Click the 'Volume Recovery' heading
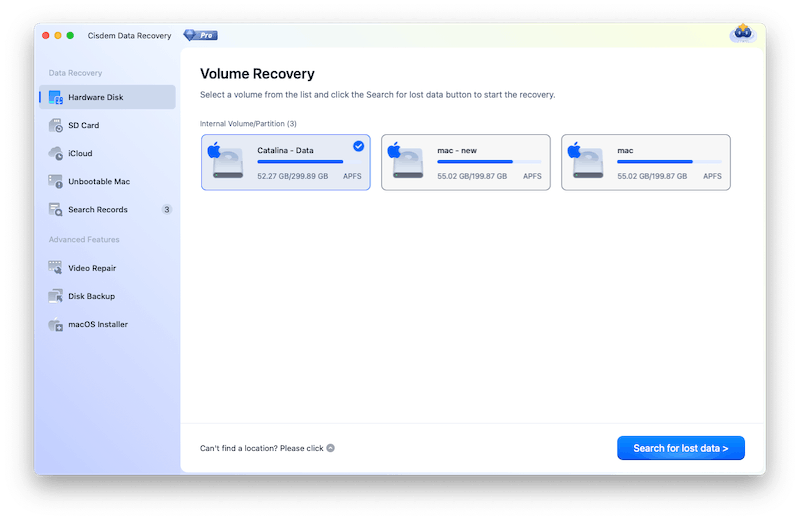 point(257,74)
